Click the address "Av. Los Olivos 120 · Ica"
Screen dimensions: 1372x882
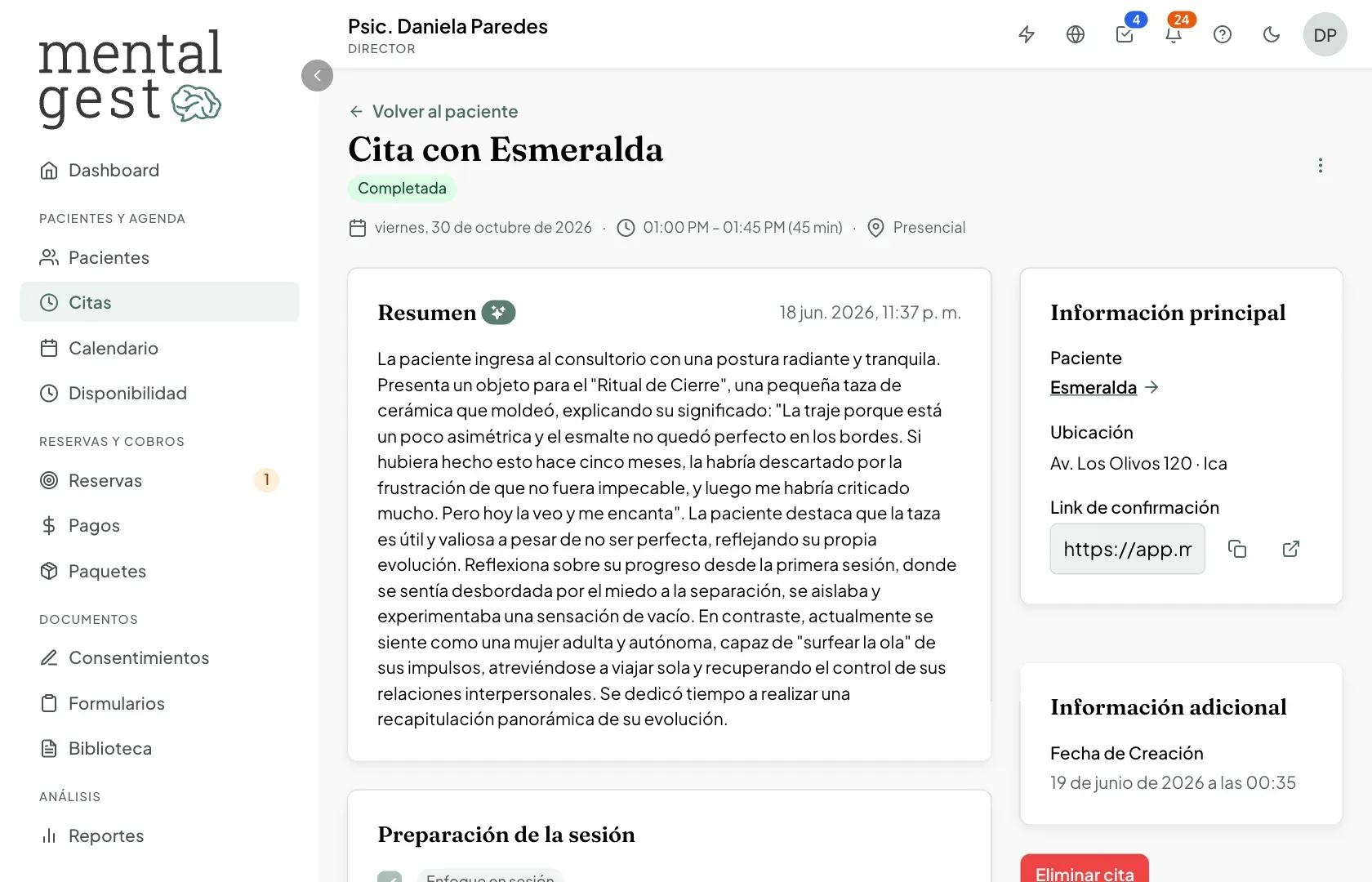(x=1138, y=464)
